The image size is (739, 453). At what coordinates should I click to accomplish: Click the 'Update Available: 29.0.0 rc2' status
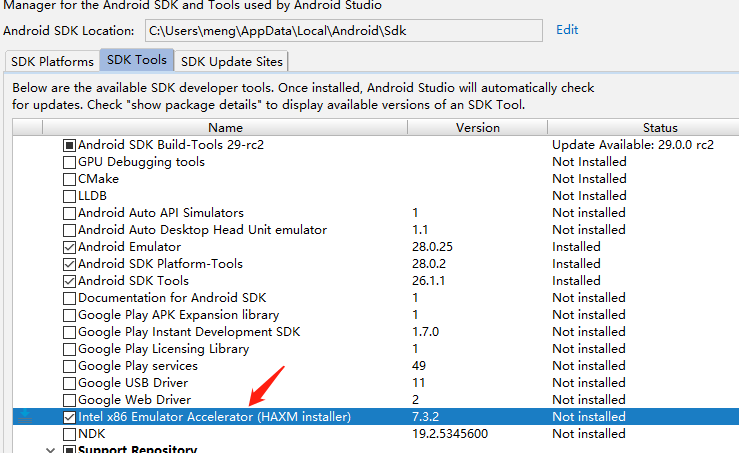[x=633, y=145]
